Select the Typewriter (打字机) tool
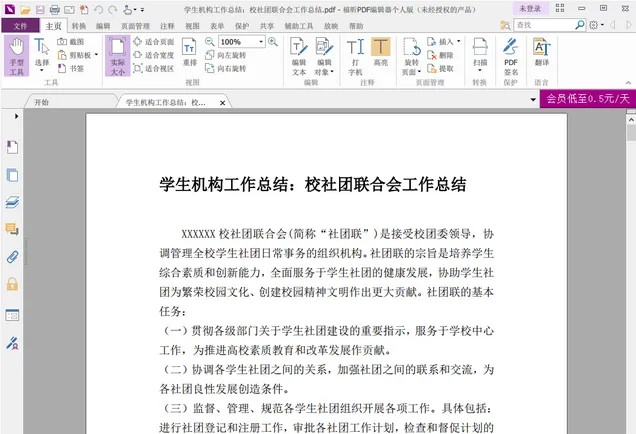This screenshot has width=636, height=434. (355, 56)
